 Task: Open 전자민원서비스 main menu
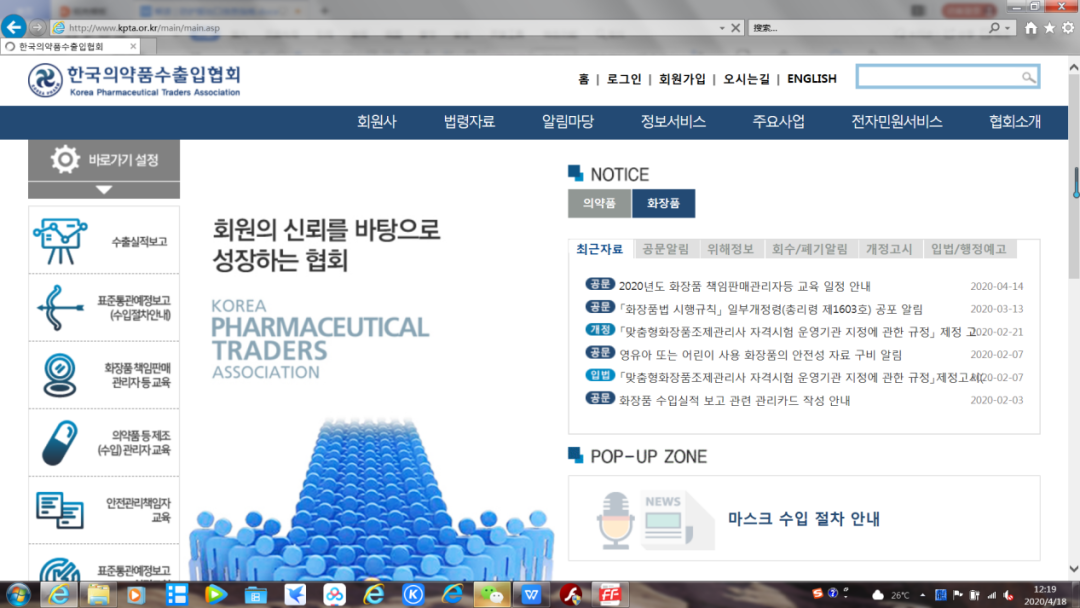click(x=896, y=122)
